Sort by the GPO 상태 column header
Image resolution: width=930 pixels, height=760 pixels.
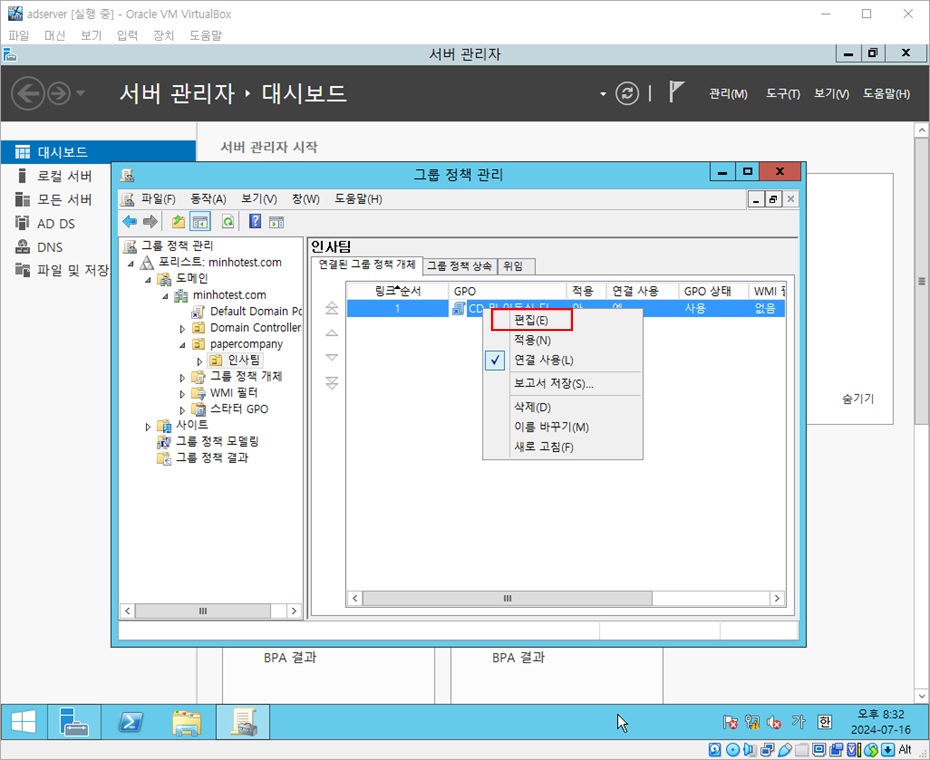click(713, 291)
